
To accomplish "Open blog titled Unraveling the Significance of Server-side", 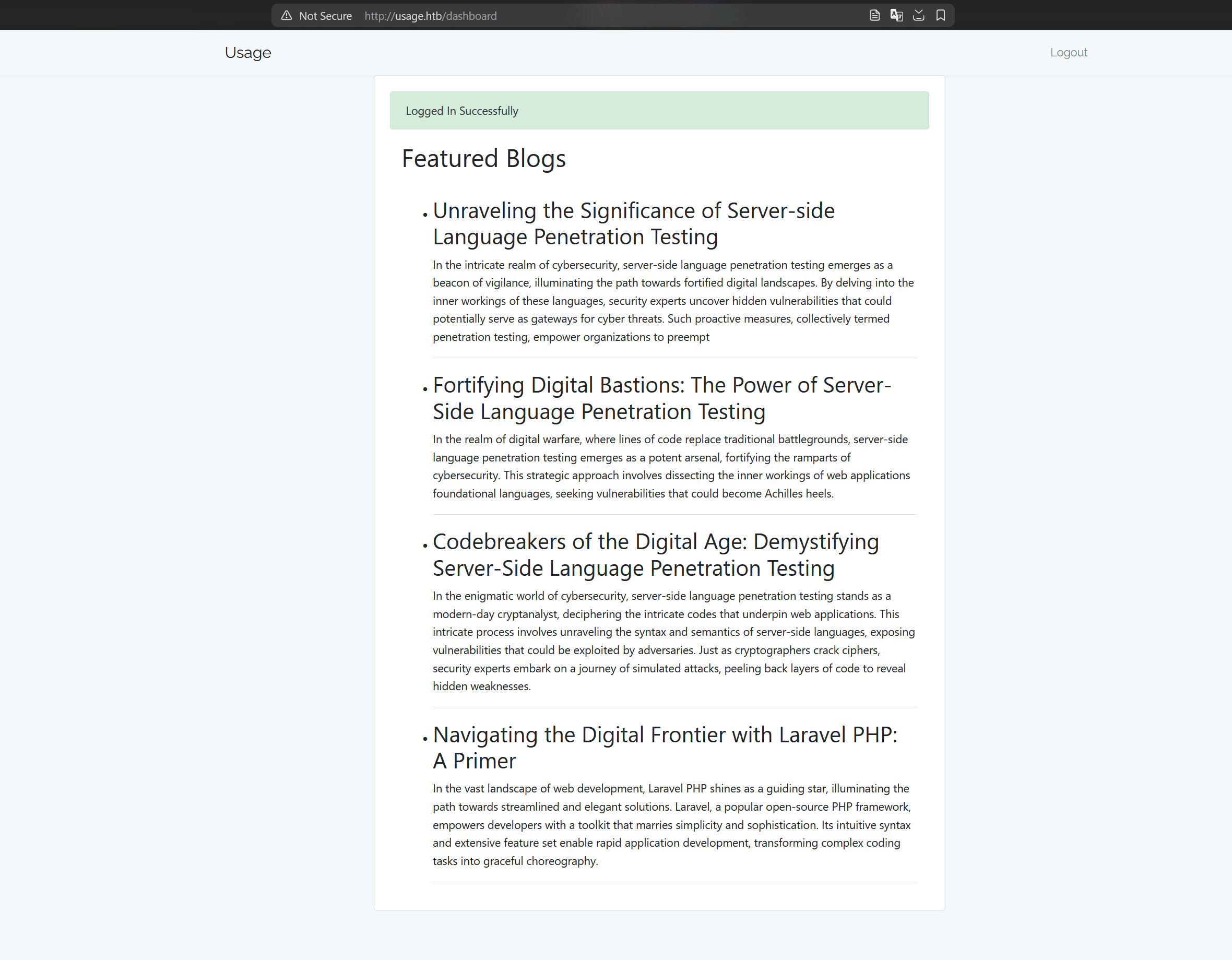I will (633, 223).
